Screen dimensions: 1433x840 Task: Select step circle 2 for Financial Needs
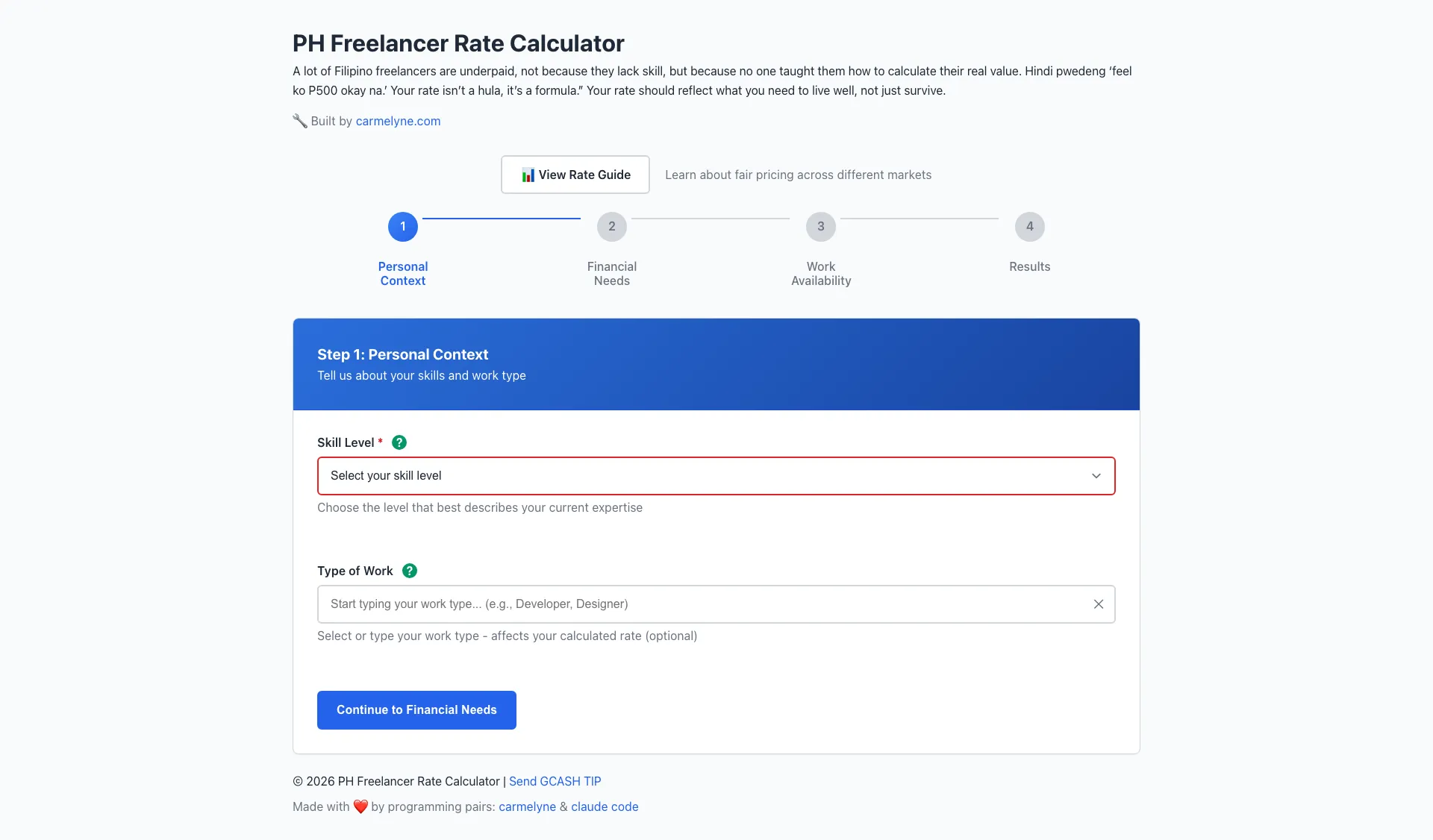(611, 226)
